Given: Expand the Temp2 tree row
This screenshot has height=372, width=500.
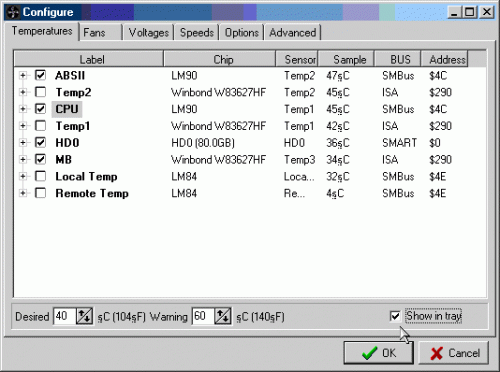Looking at the screenshot, I should click(23, 92).
